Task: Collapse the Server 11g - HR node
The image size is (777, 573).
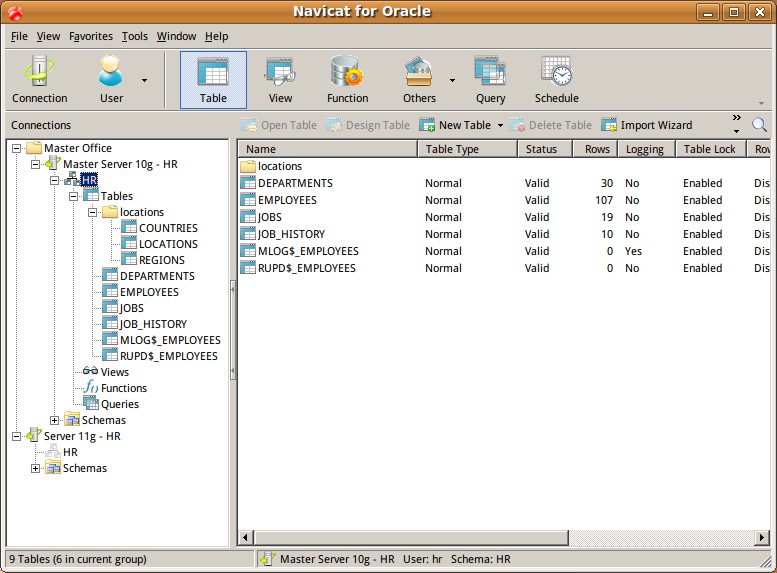Action: (16, 436)
